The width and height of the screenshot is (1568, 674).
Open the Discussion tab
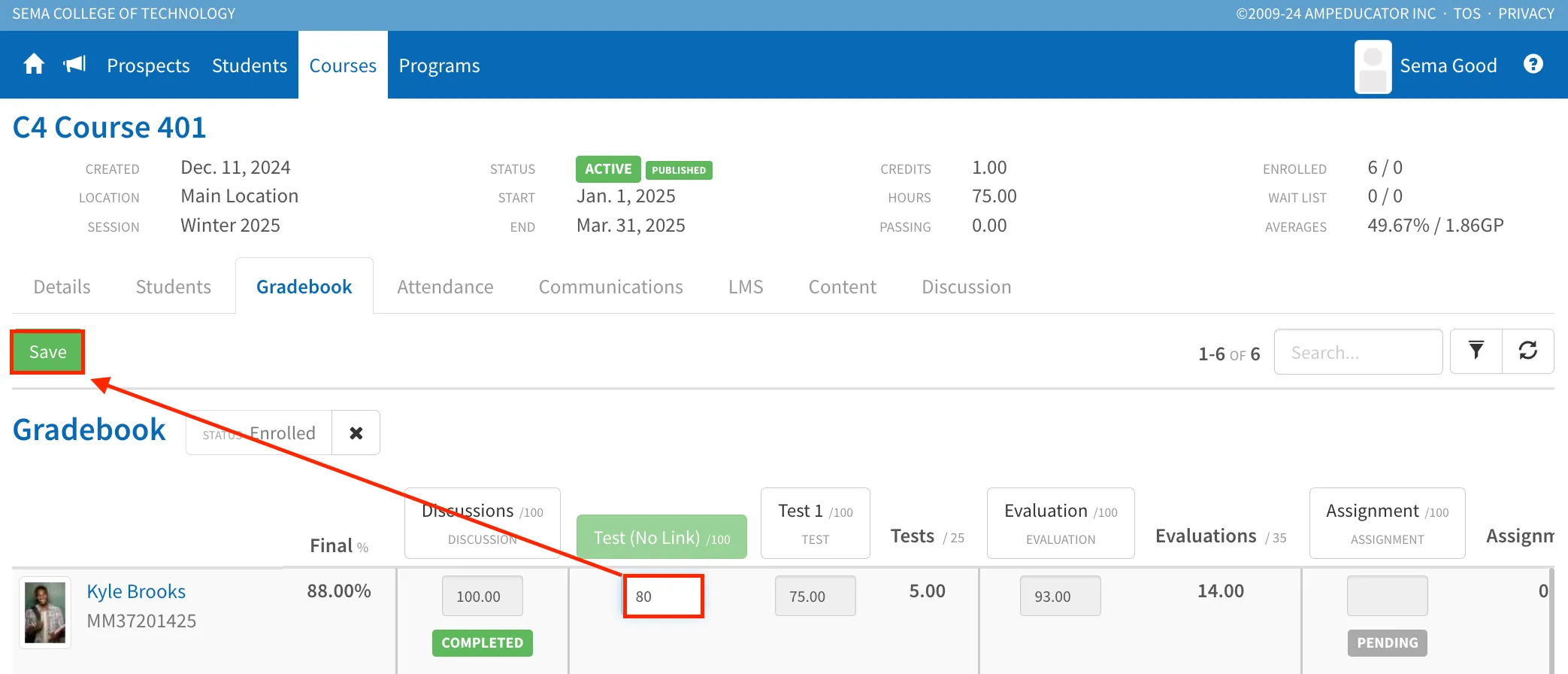(967, 287)
